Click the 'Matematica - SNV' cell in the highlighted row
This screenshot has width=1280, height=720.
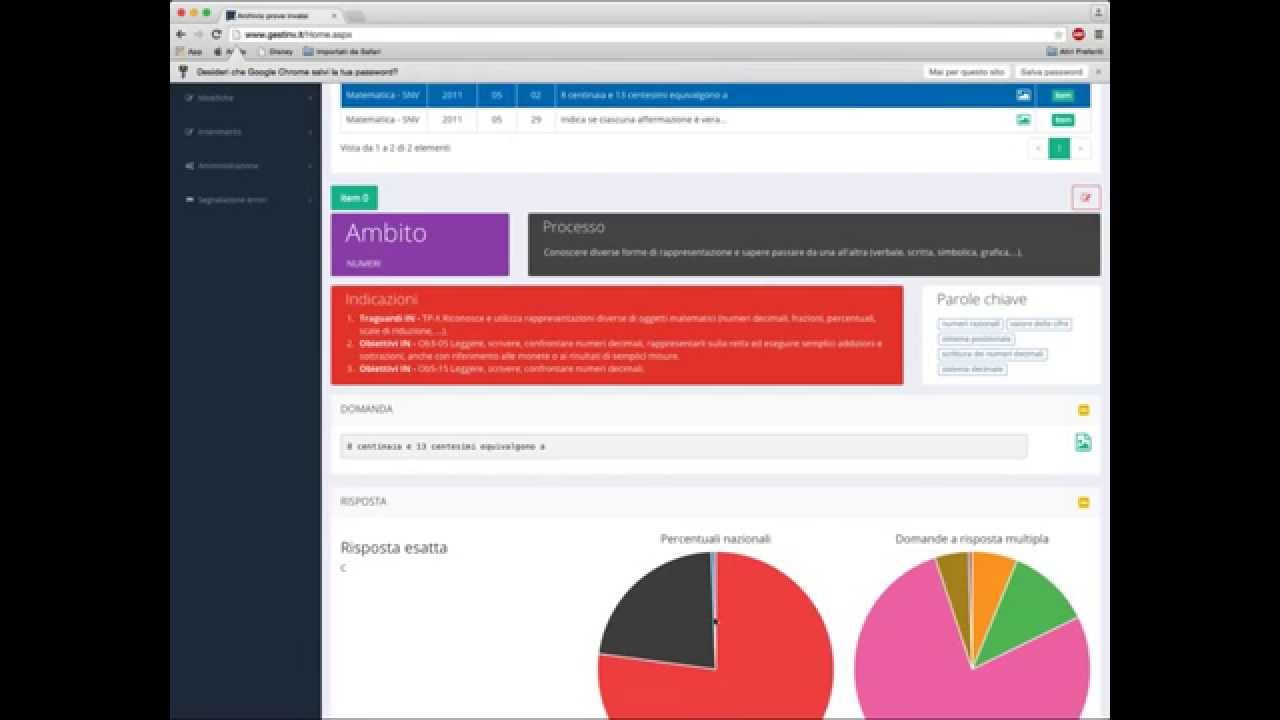[383, 95]
